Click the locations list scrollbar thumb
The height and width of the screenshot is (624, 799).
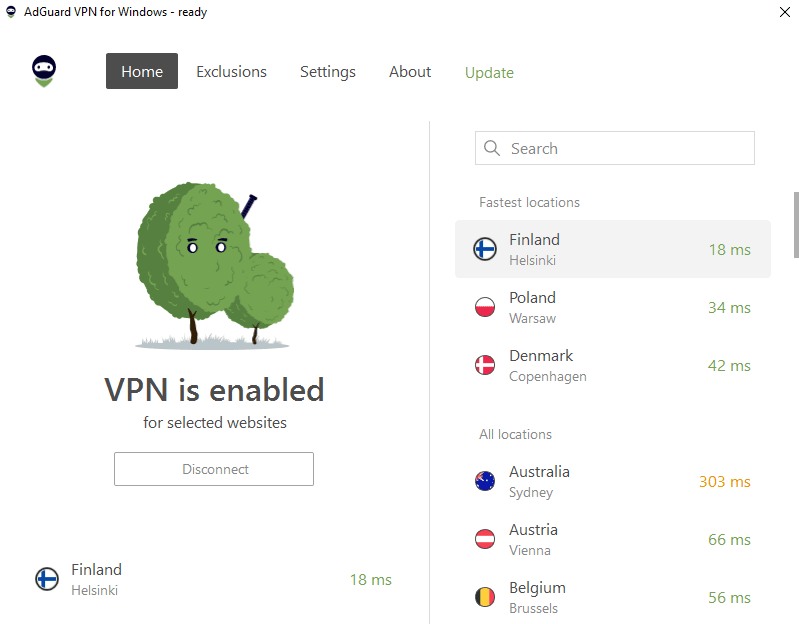tap(796, 225)
